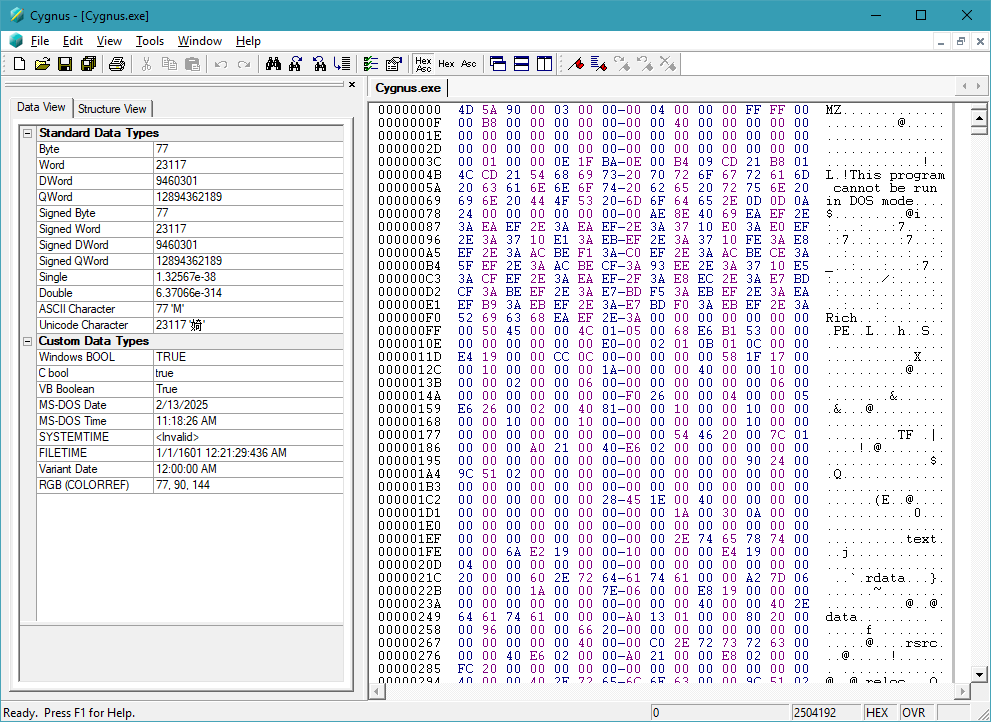
Task: Click the Paste clipboard icon
Action: 192,64
